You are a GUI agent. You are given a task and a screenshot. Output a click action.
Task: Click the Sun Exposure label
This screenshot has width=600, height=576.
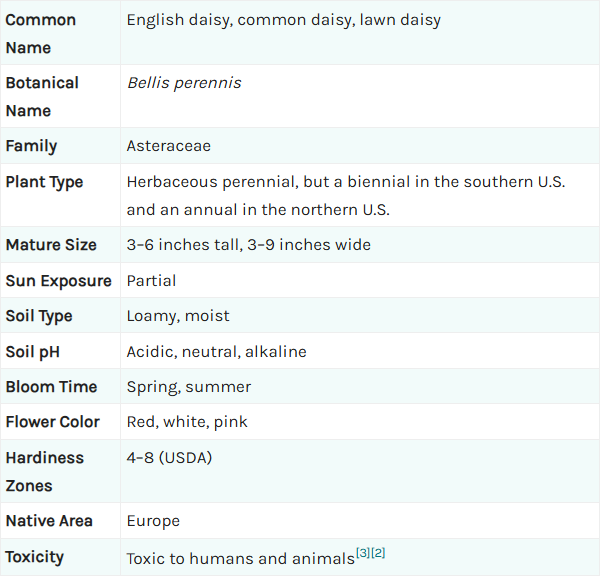pyautogui.click(x=59, y=281)
